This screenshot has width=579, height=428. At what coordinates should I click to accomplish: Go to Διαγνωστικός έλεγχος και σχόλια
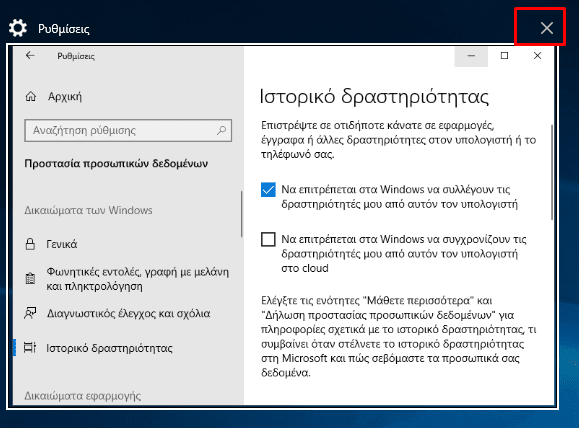click(x=128, y=313)
